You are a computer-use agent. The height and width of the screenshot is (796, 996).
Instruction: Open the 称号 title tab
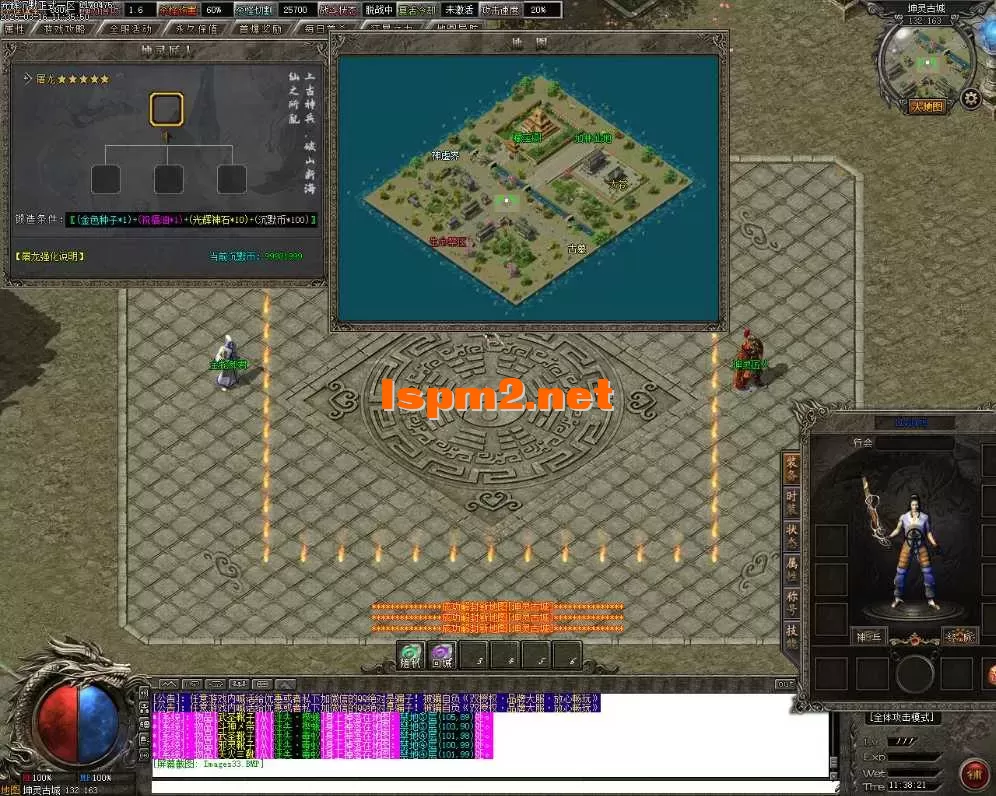[791, 604]
